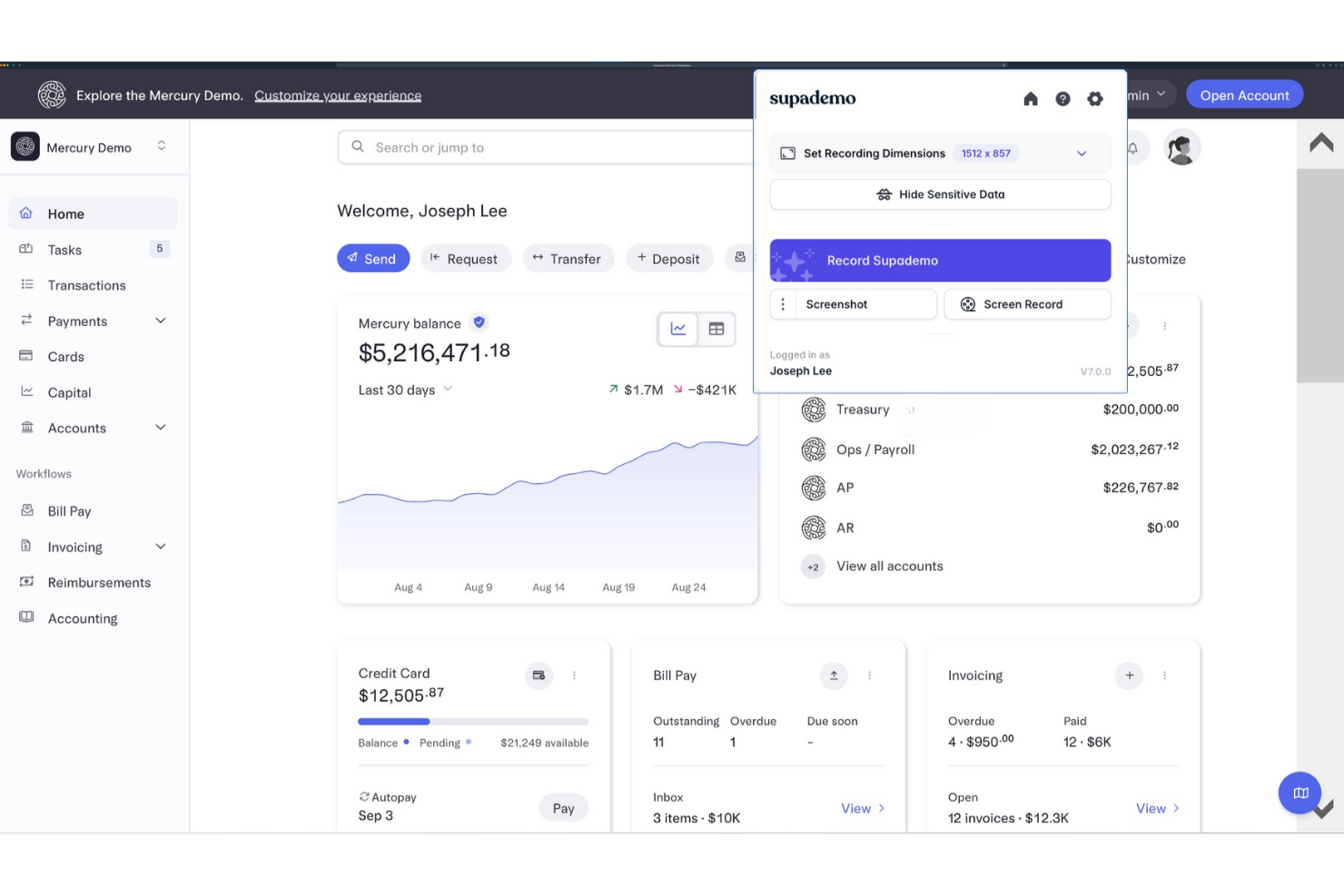
Task: Click the Cards sidebar icon
Action: click(26, 356)
